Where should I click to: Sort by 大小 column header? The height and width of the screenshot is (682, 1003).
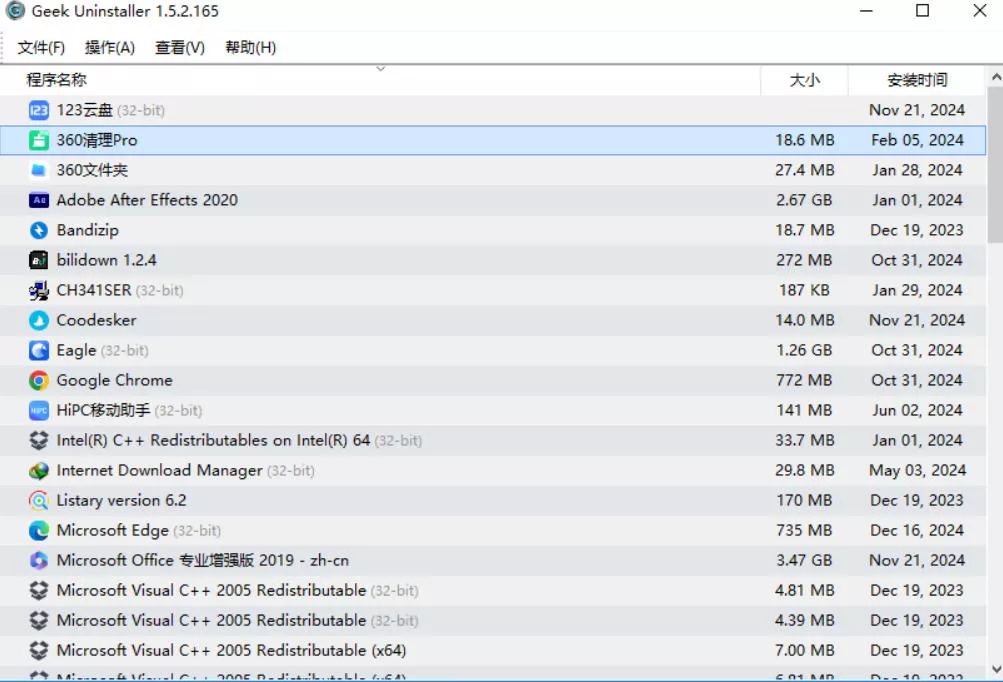click(804, 80)
